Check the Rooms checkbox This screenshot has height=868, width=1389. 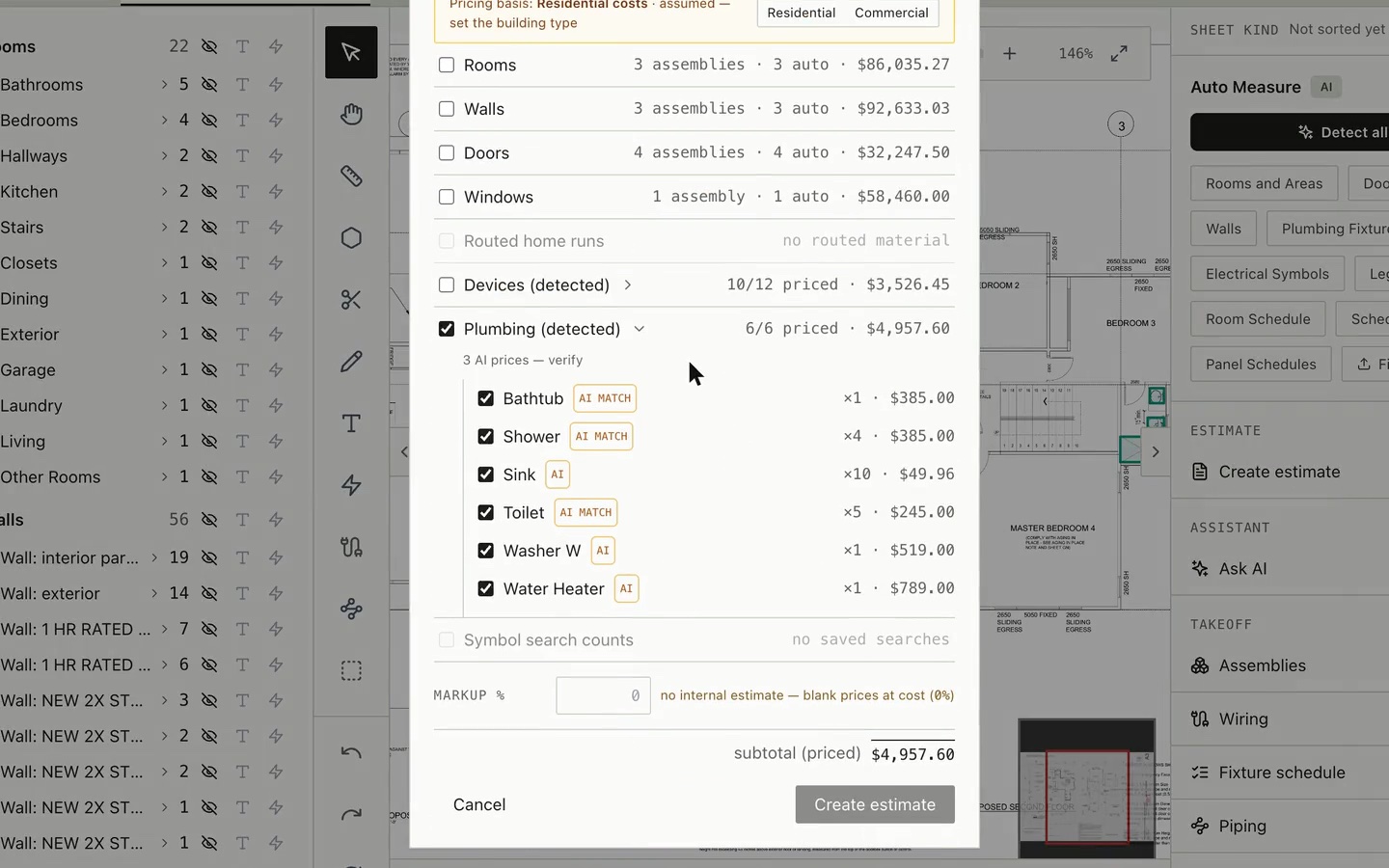(x=447, y=66)
